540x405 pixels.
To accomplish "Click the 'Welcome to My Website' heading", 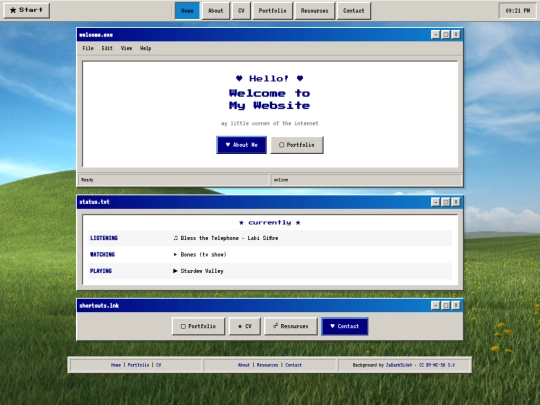I will [269, 99].
